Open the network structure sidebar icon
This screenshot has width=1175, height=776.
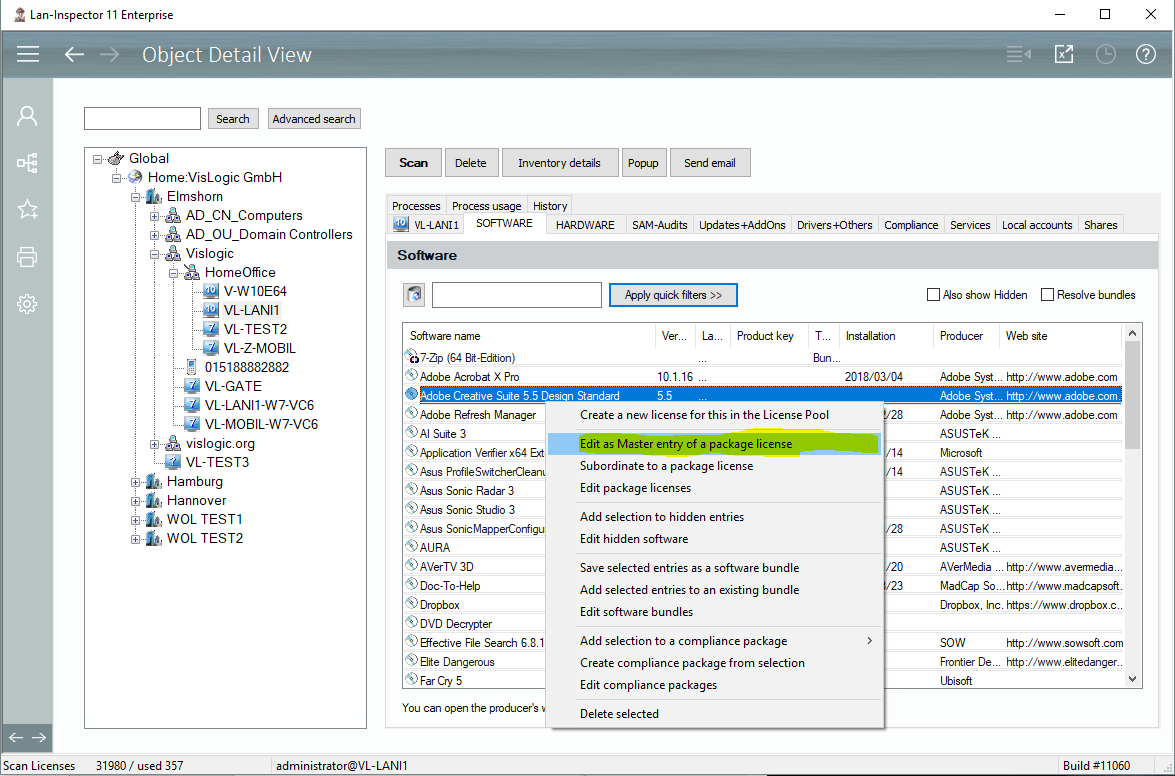point(27,163)
